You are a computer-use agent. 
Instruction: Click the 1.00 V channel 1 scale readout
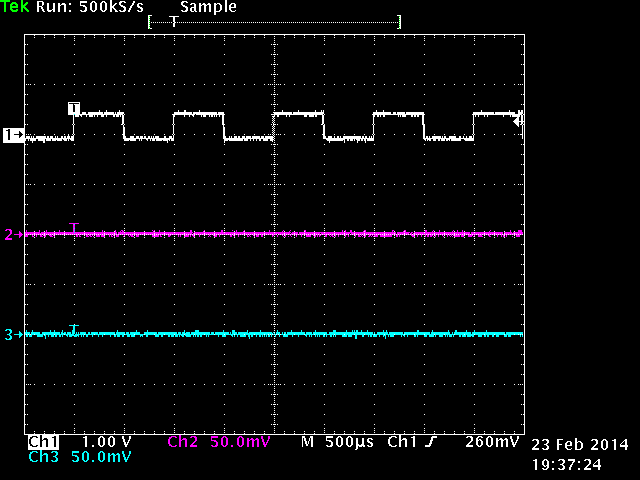pyautogui.click(x=106, y=442)
